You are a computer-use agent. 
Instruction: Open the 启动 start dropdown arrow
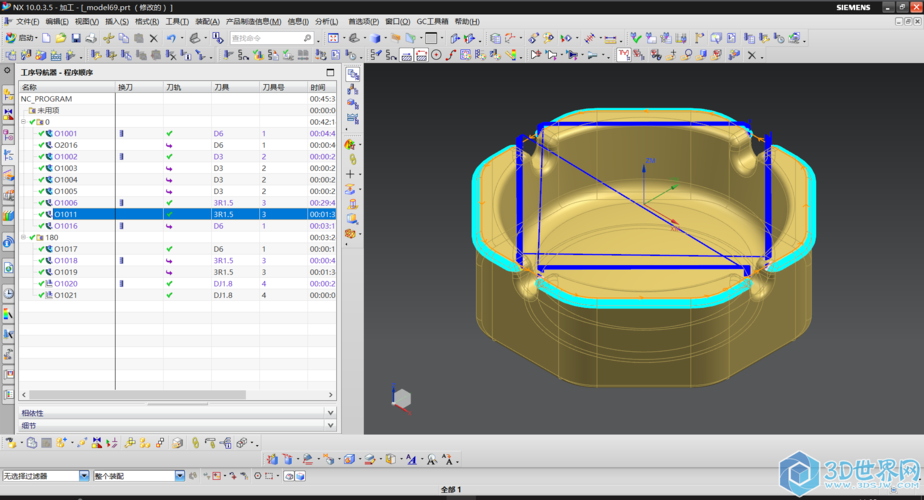(37, 38)
